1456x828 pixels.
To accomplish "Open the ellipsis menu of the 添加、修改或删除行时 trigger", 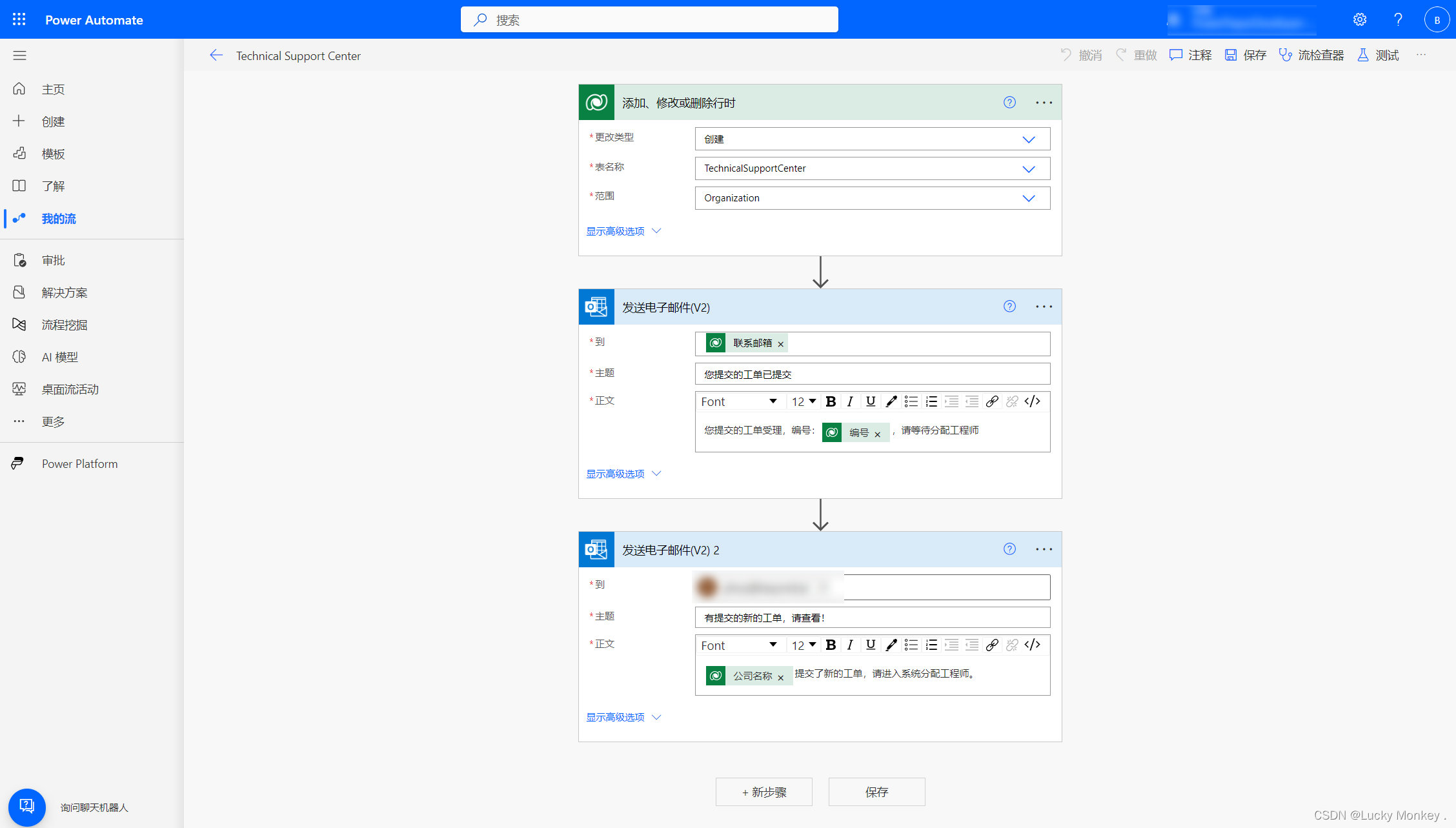I will [x=1044, y=103].
